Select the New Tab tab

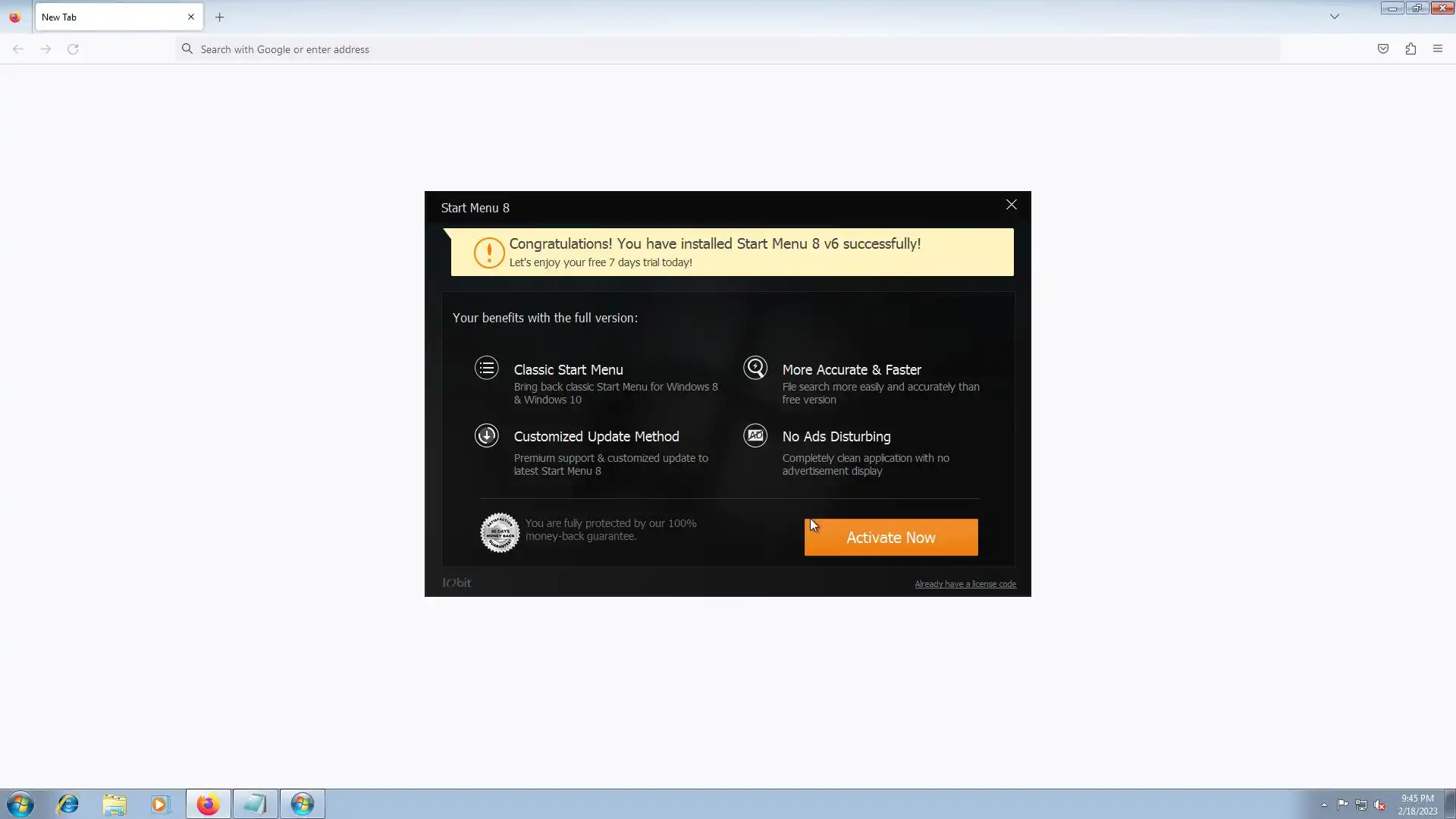coord(106,17)
